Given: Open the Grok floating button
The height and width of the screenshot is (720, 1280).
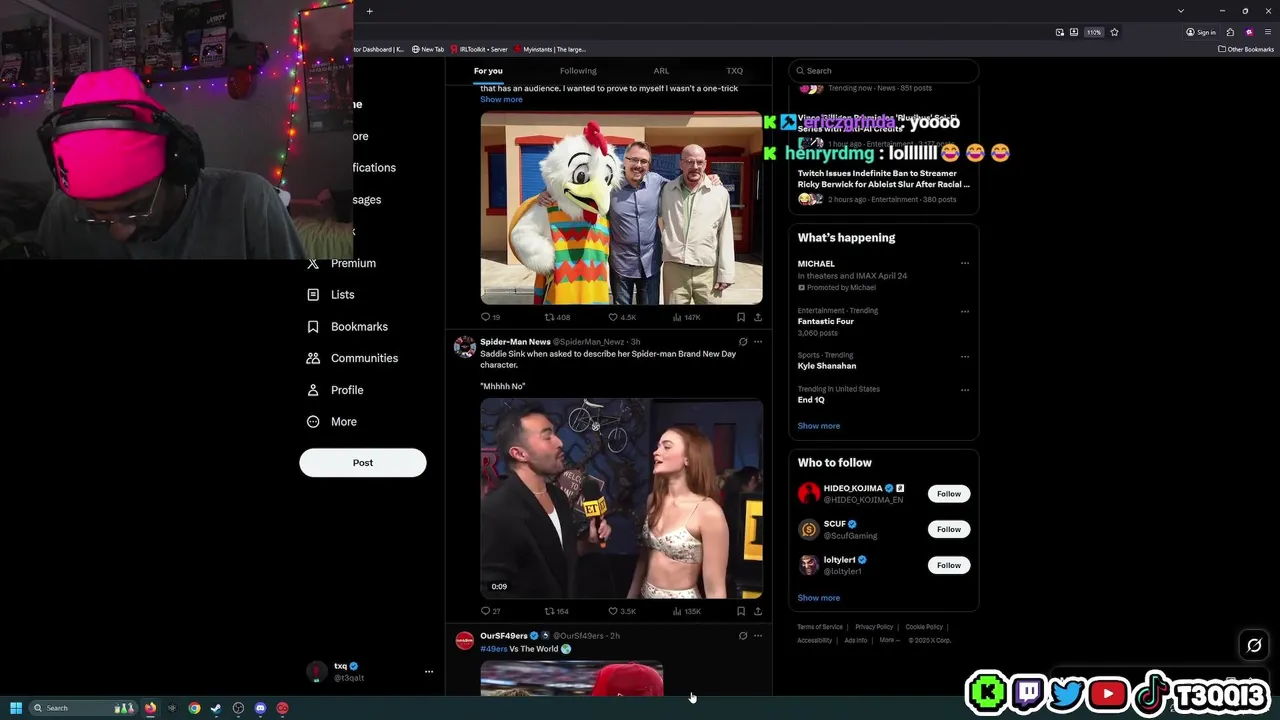Looking at the screenshot, I should 1254,645.
